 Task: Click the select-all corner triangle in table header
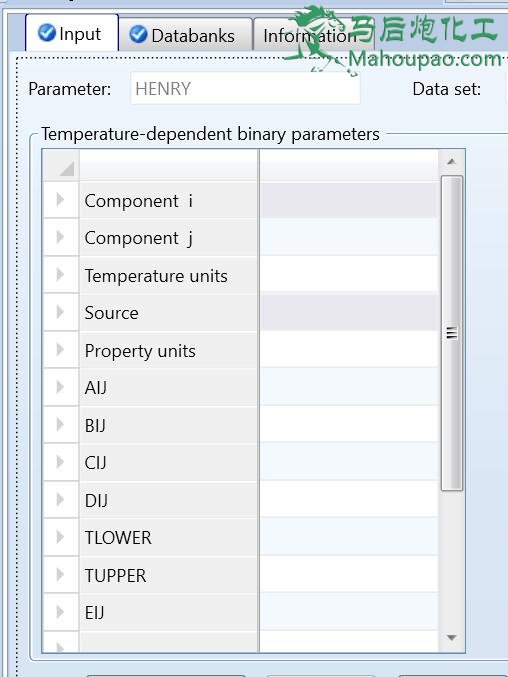click(66, 168)
